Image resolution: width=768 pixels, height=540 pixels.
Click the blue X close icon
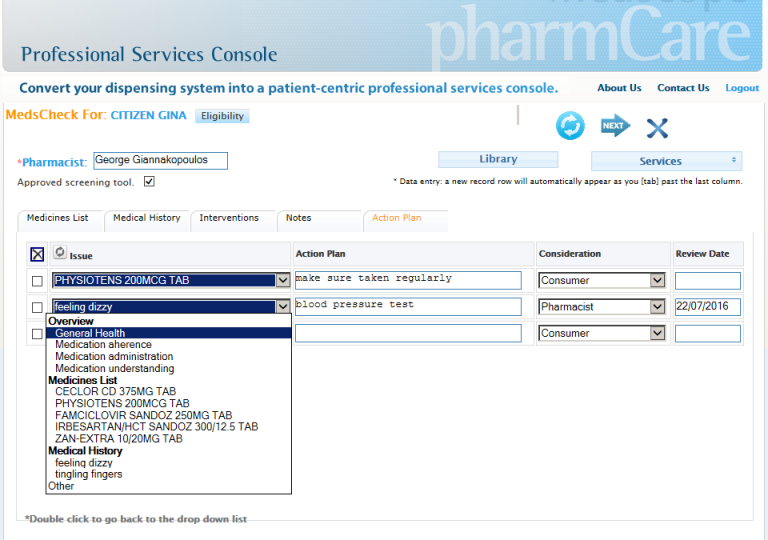(657, 128)
